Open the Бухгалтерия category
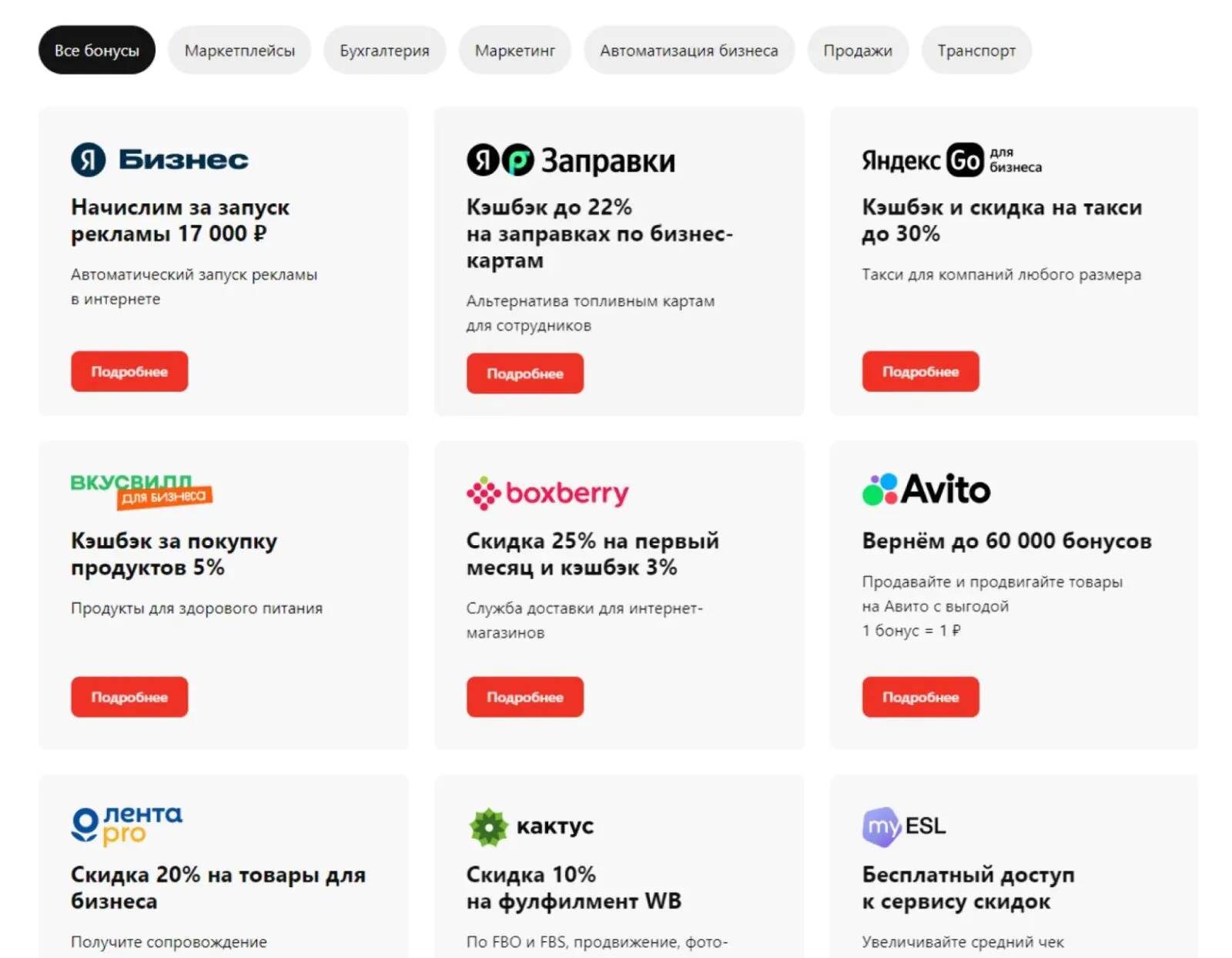 coord(384,50)
